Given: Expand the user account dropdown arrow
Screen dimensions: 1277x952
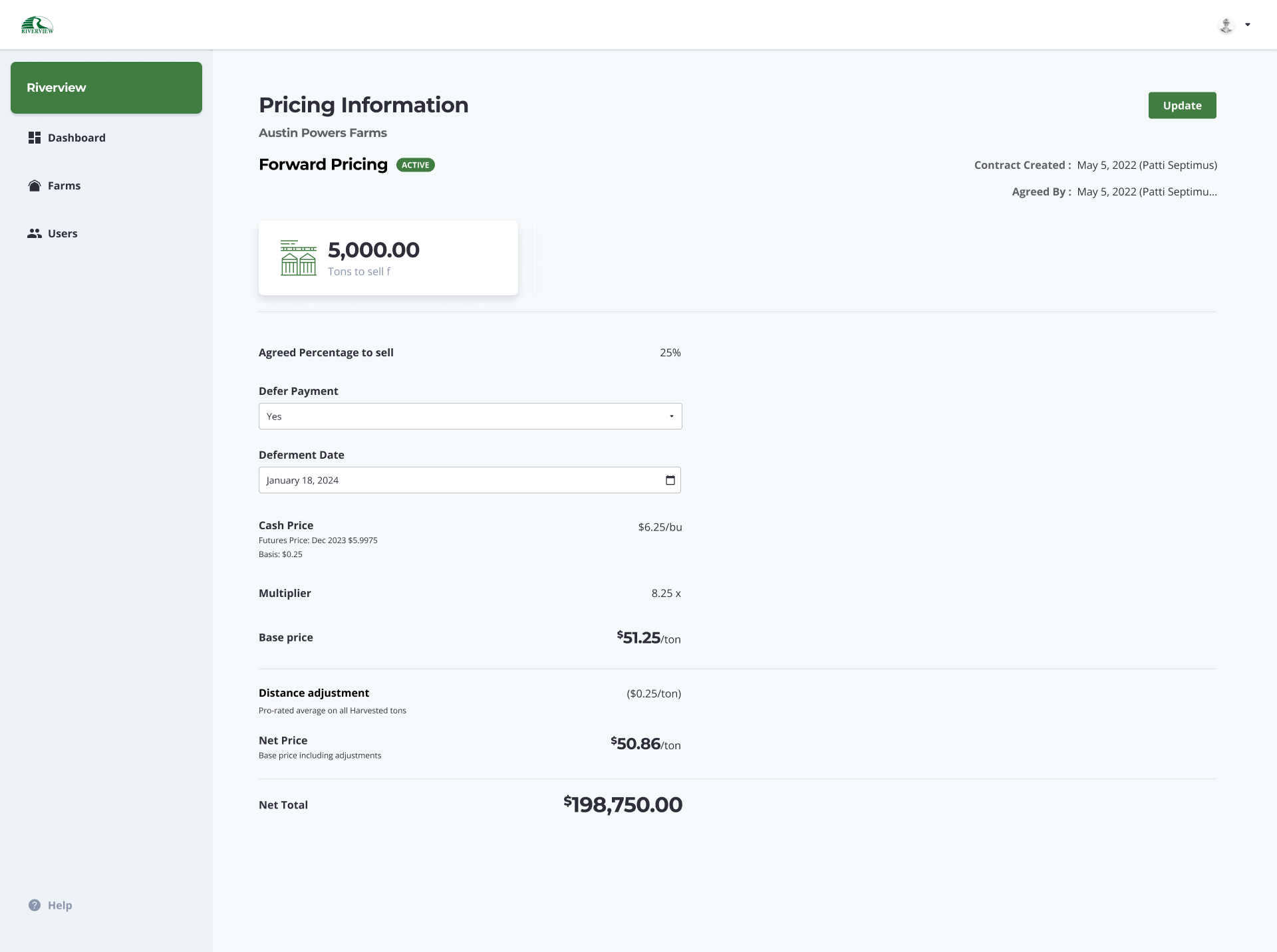Looking at the screenshot, I should pos(1248,25).
